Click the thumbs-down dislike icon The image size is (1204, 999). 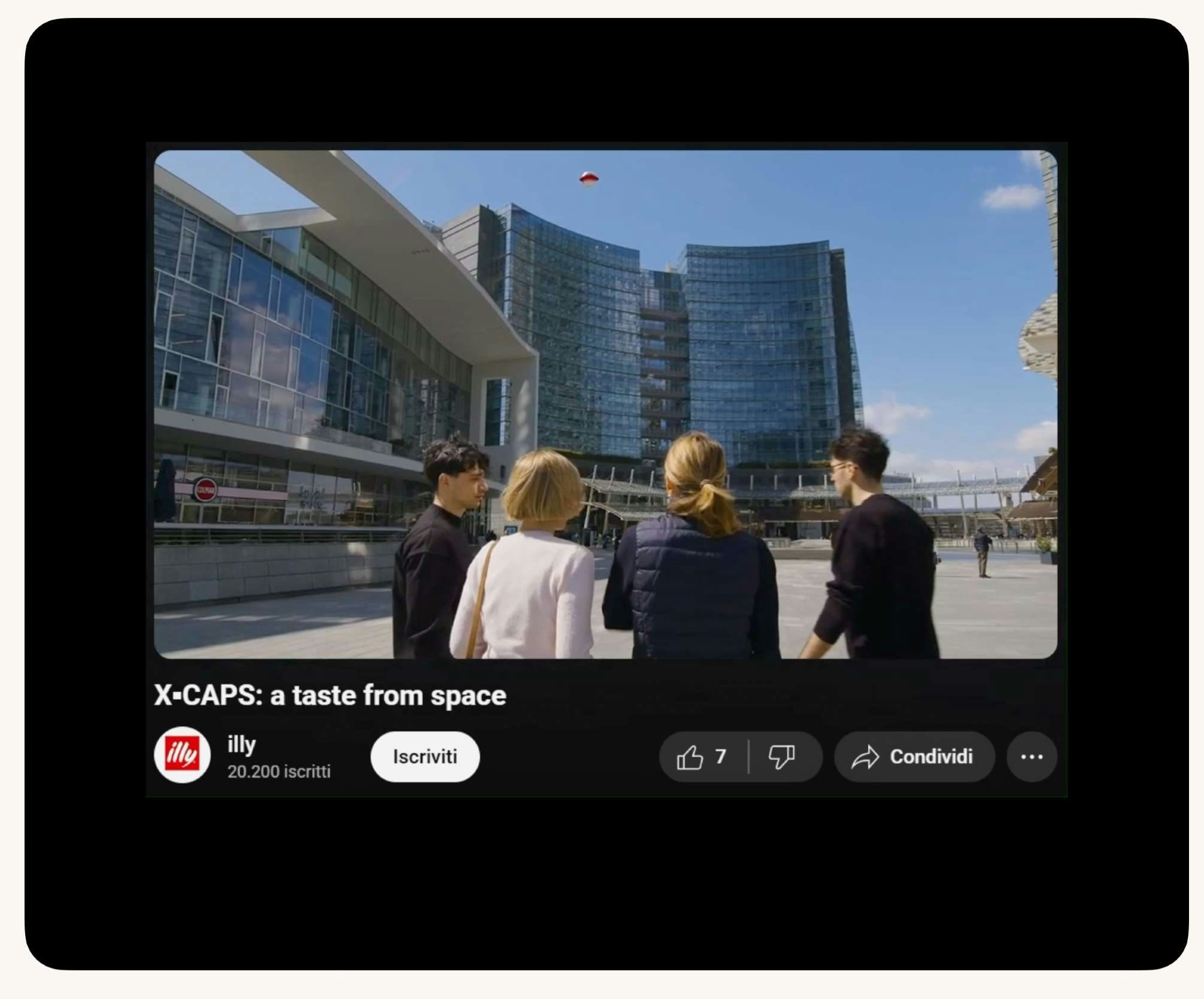pos(781,757)
